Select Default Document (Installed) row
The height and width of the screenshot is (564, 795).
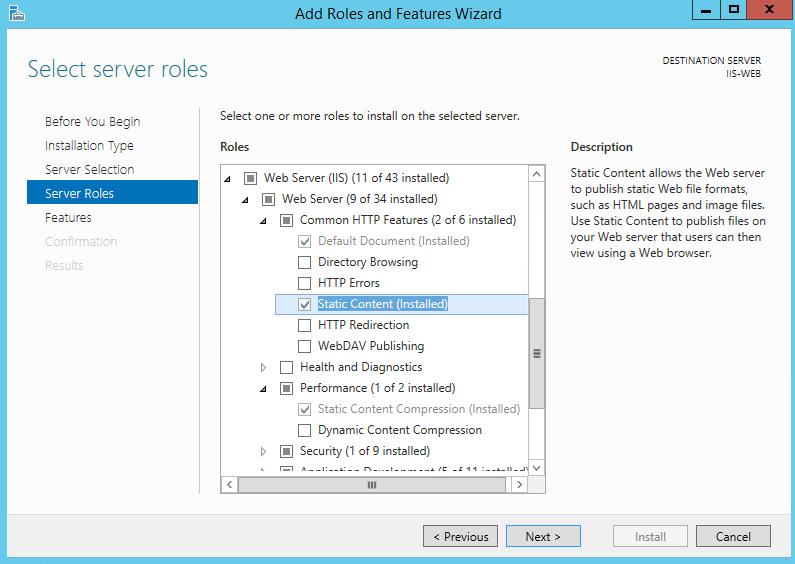pos(393,241)
